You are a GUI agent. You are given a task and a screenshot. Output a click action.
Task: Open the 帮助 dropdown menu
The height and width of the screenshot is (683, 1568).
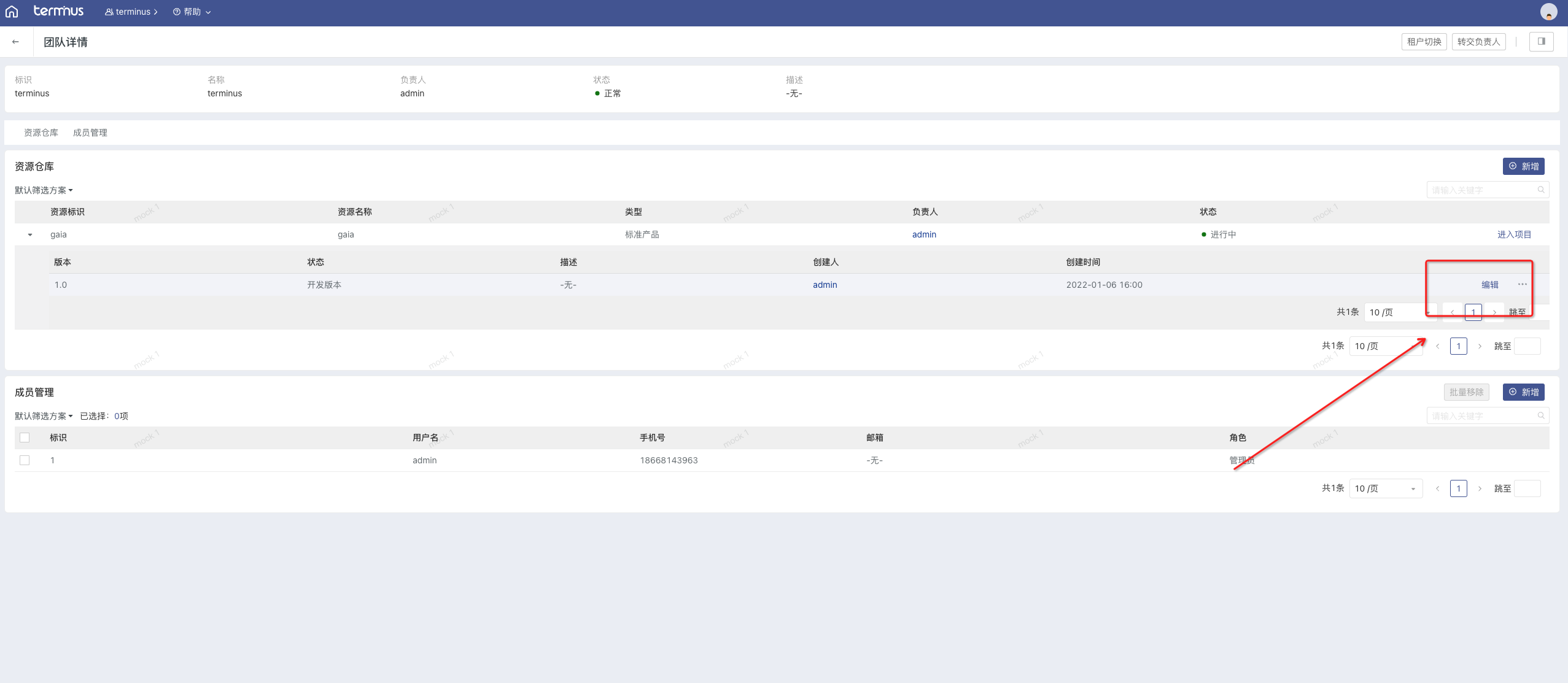click(192, 12)
